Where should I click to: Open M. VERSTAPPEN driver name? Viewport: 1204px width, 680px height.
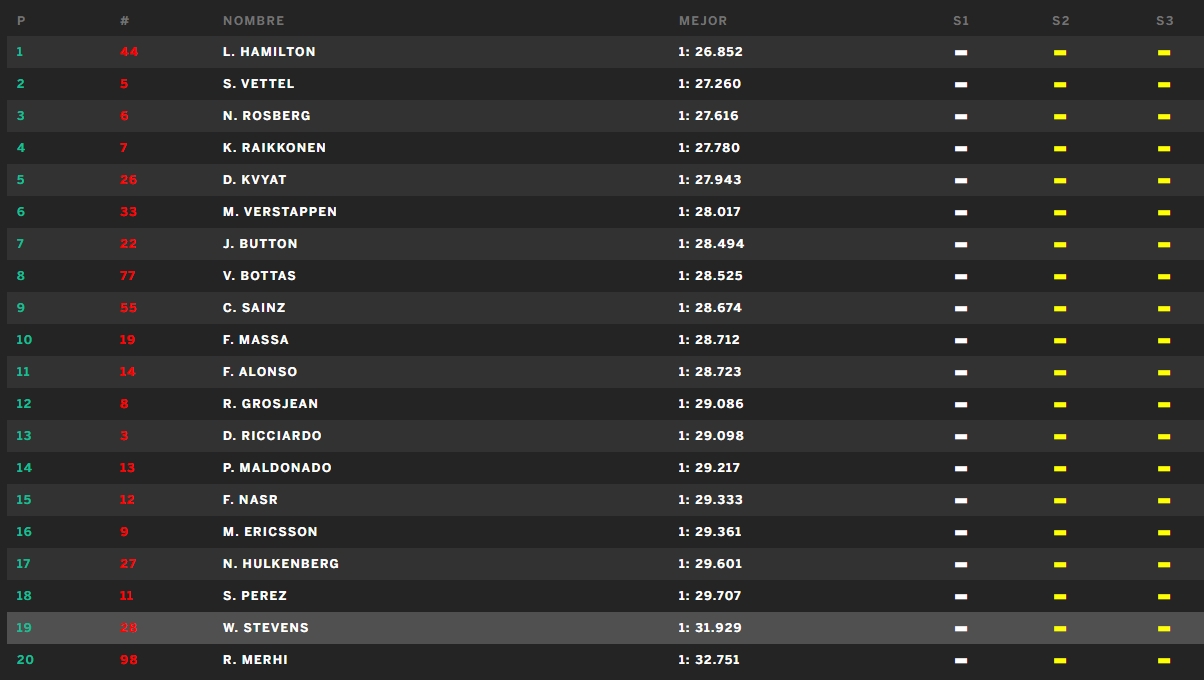click(x=280, y=212)
